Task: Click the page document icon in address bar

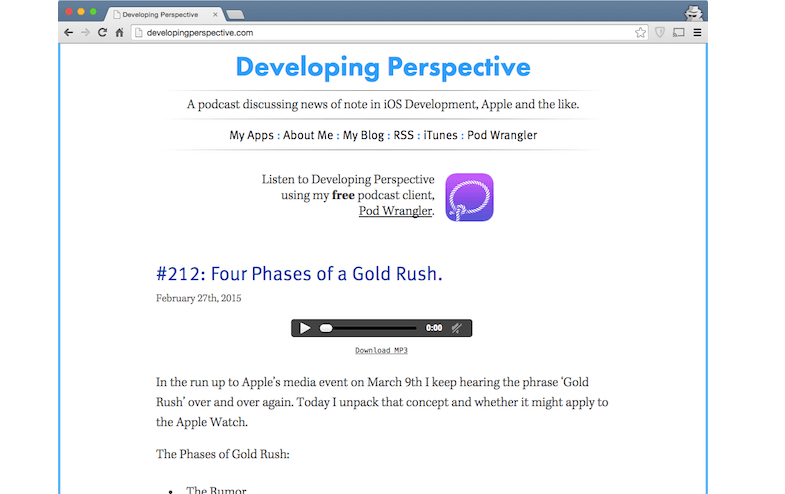Action: click(x=139, y=33)
